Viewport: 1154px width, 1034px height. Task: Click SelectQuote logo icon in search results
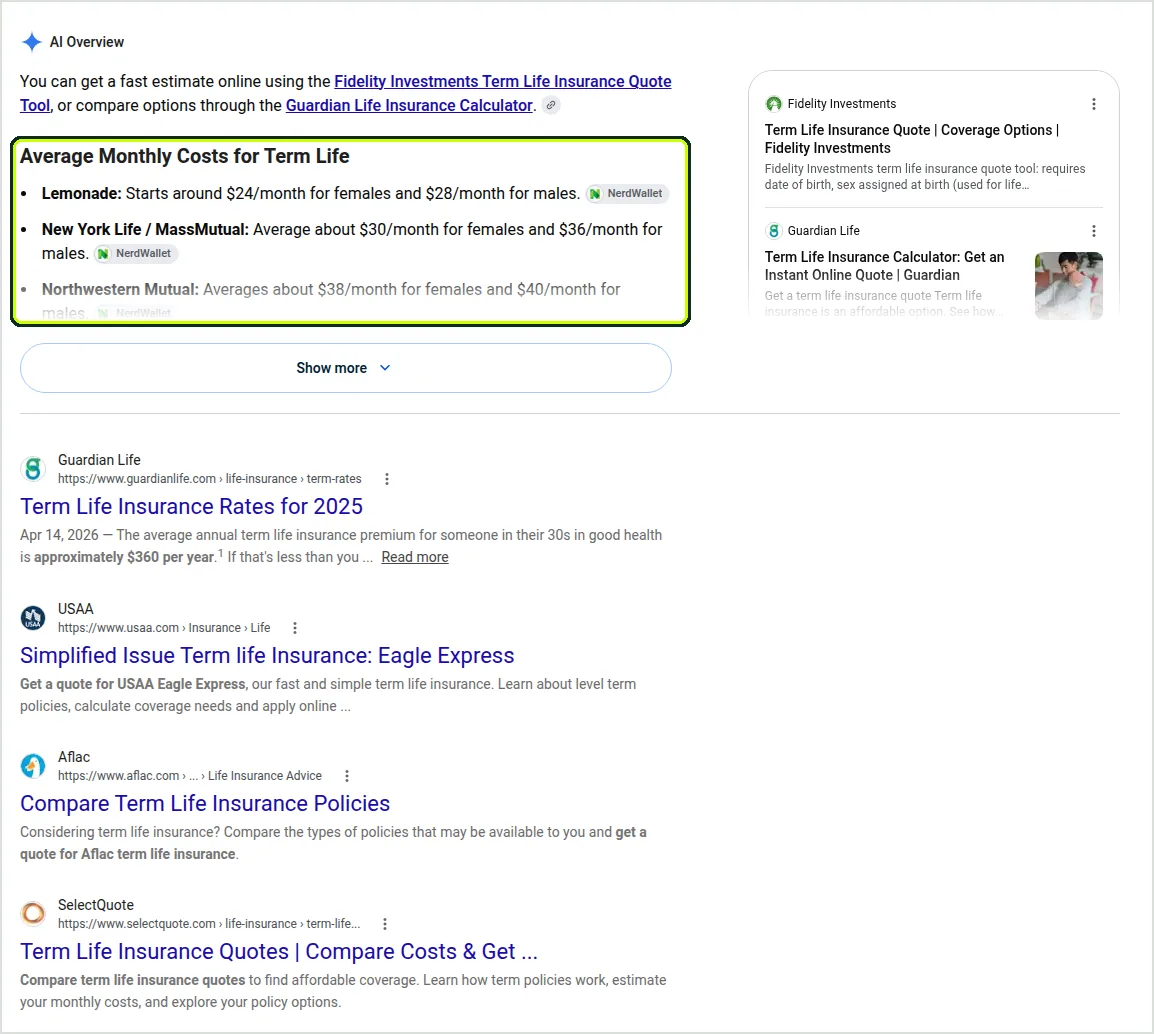pyautogui.click(x=32, y=914)
